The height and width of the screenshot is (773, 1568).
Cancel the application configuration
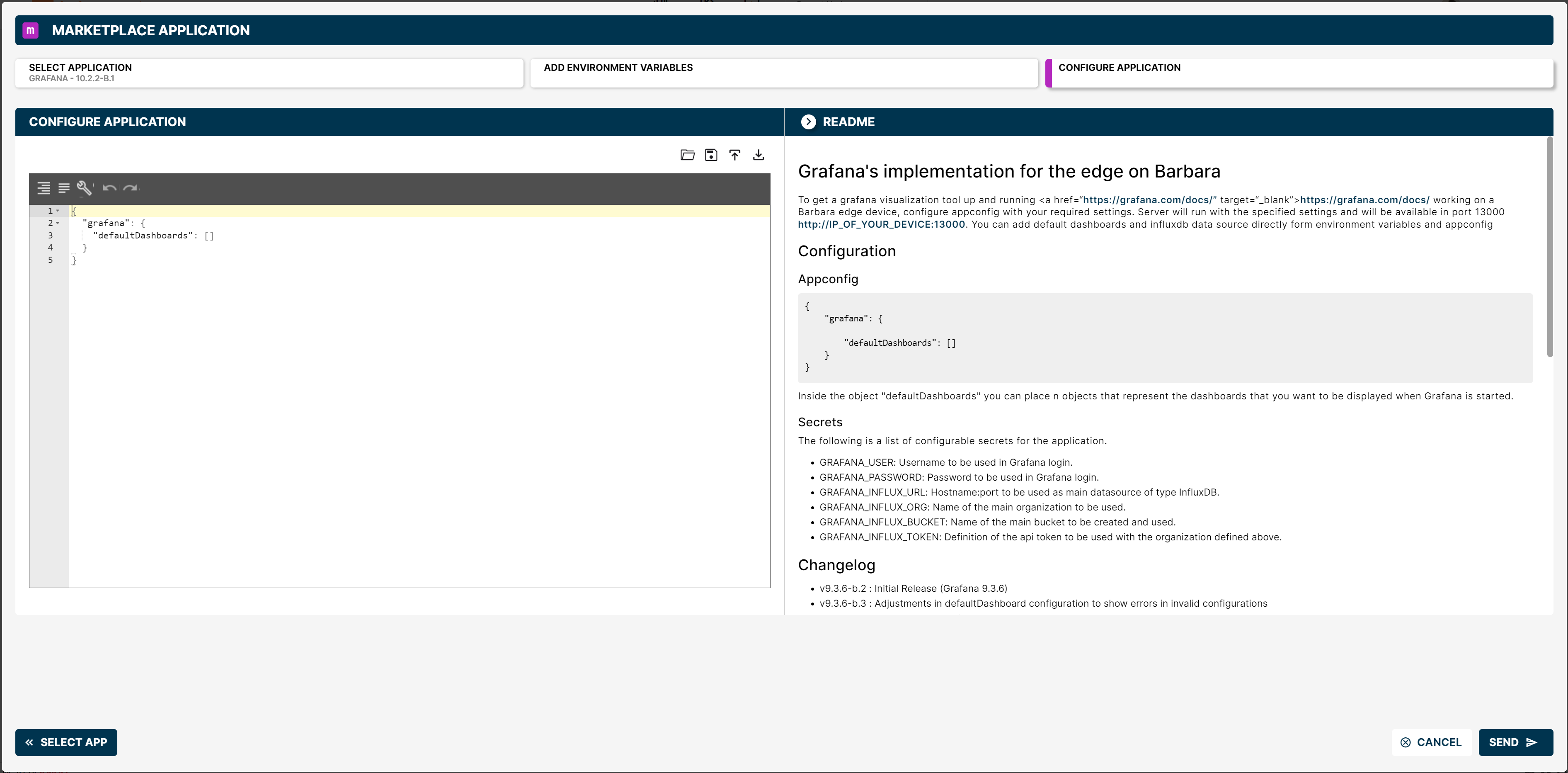(x=1432, y=742)
